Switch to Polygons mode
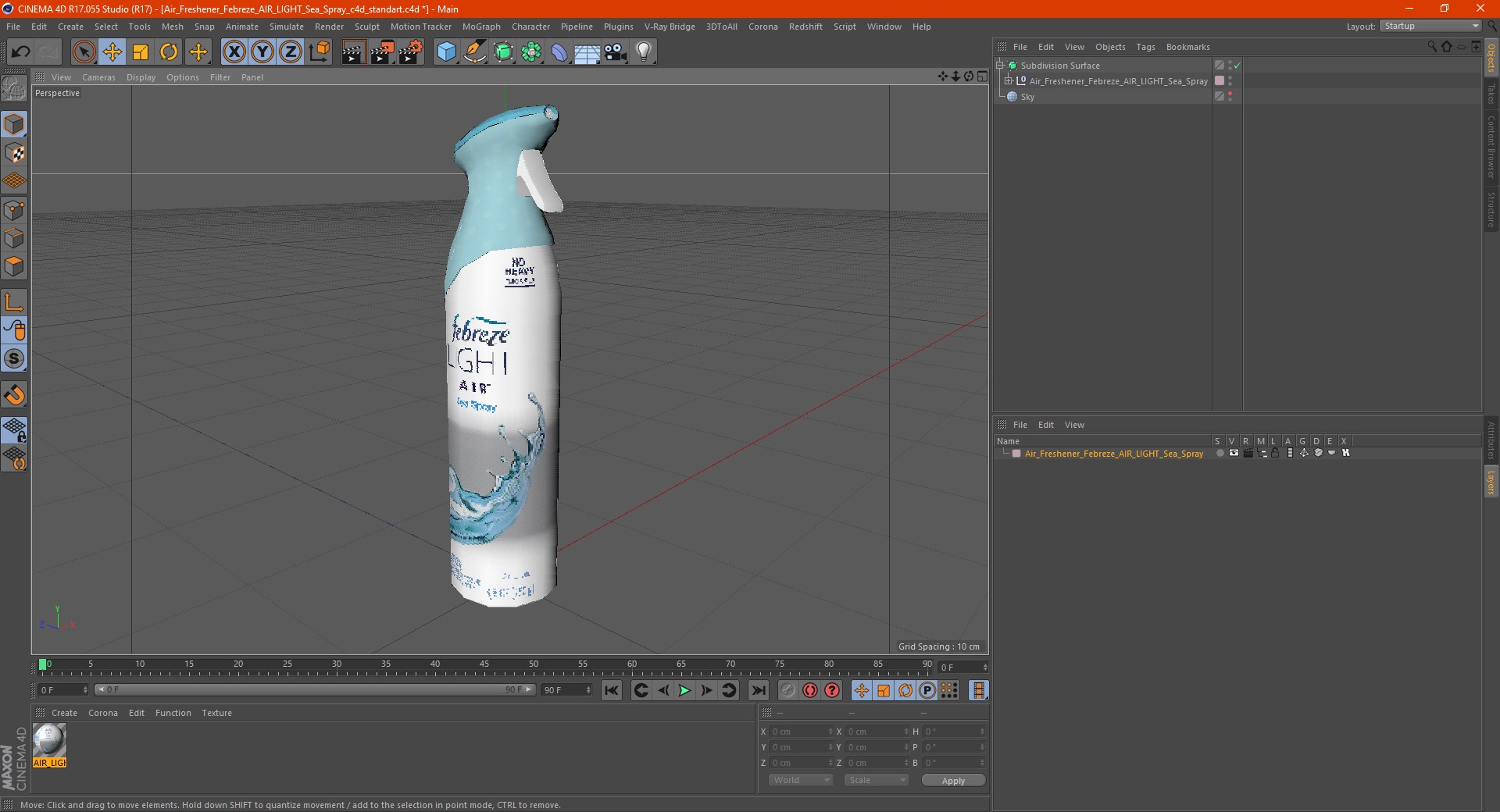The image size is (1500, 812). click(x=14, y=266)
